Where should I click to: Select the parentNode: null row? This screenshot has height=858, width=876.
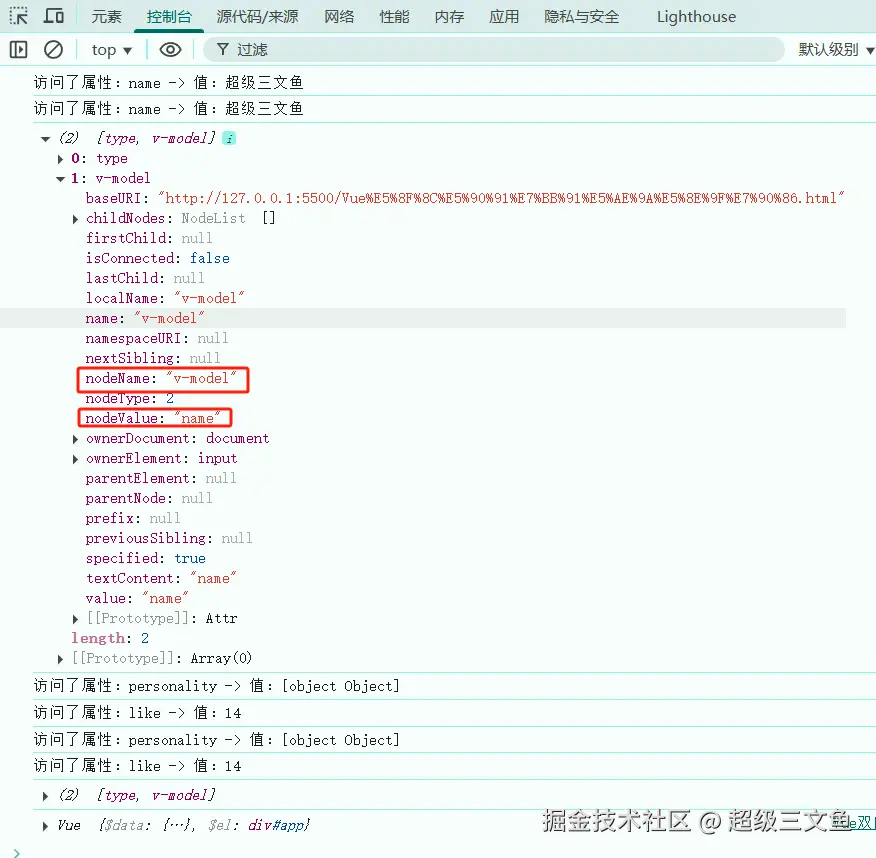point(149,498)
